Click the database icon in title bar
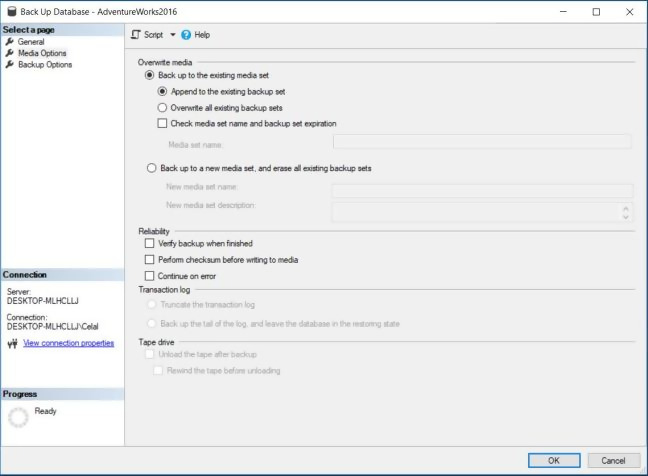 (12, 11)
